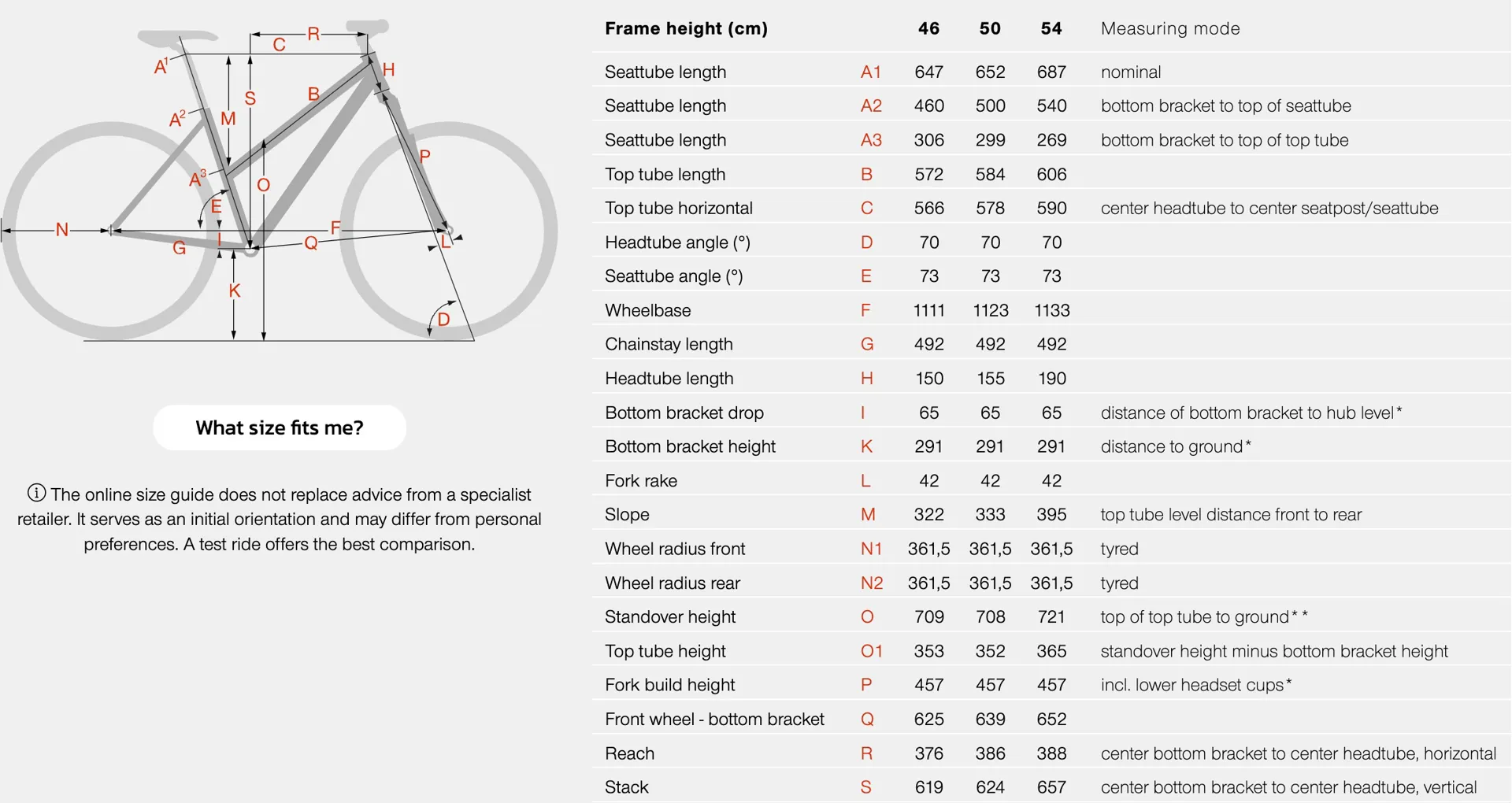Click the 'Wheelbase' row label
This screenshot has width=1512, height=803.
(648, 310)
